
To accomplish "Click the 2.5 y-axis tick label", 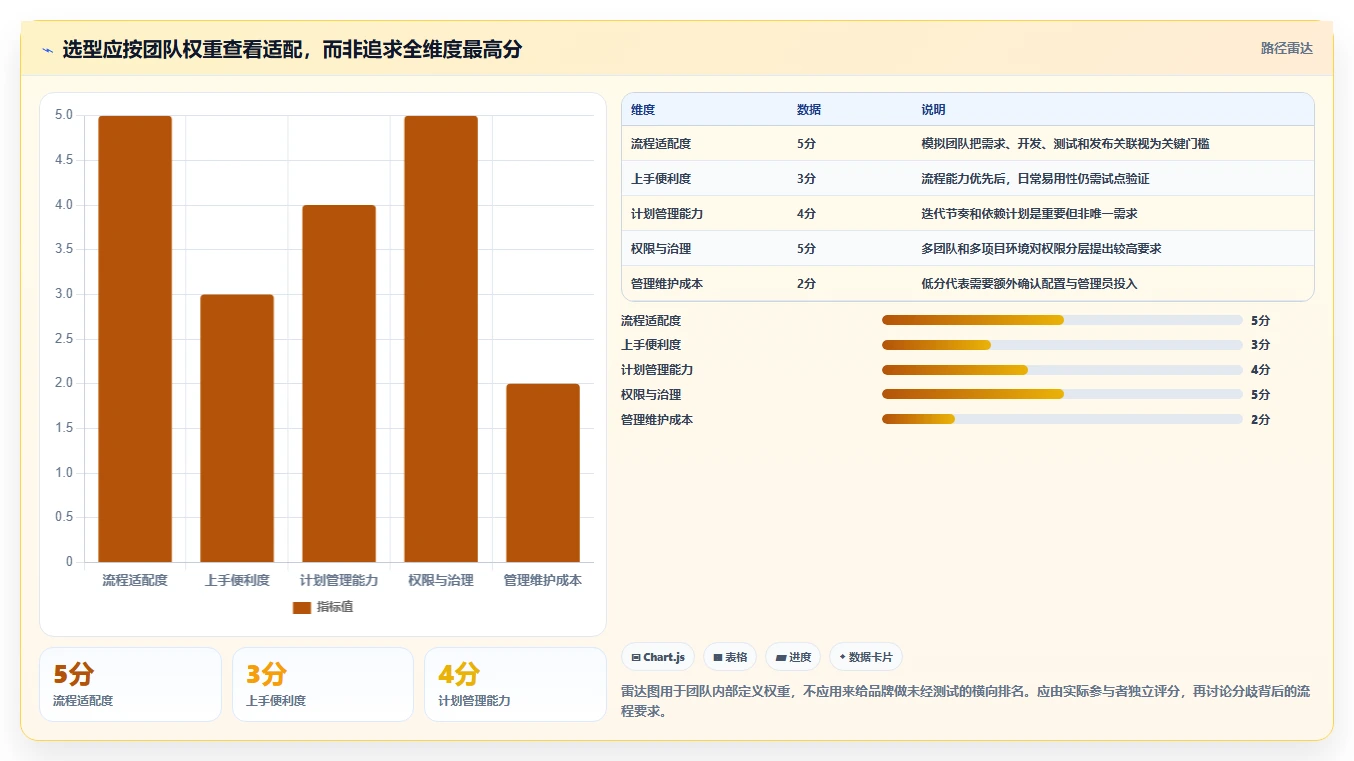I will pyautogui.click(x=64, y=339).
